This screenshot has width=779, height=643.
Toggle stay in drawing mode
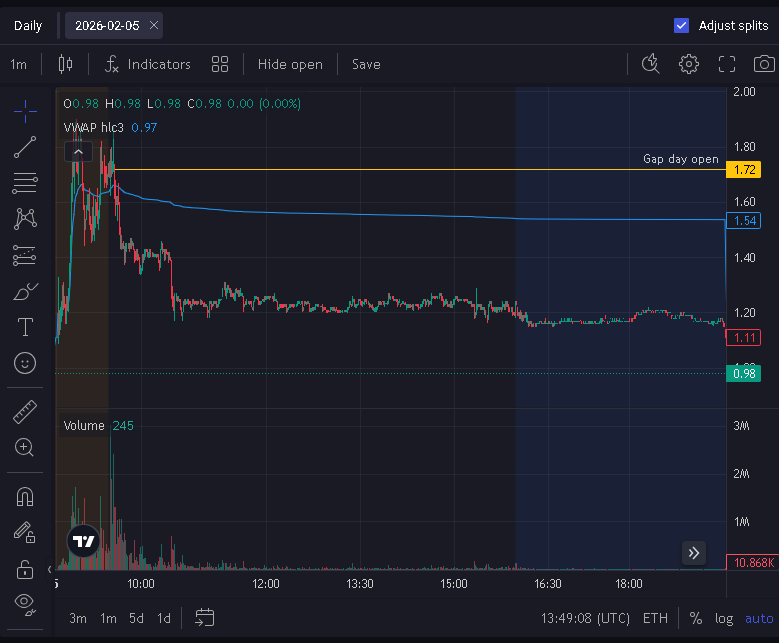point(24,532)
